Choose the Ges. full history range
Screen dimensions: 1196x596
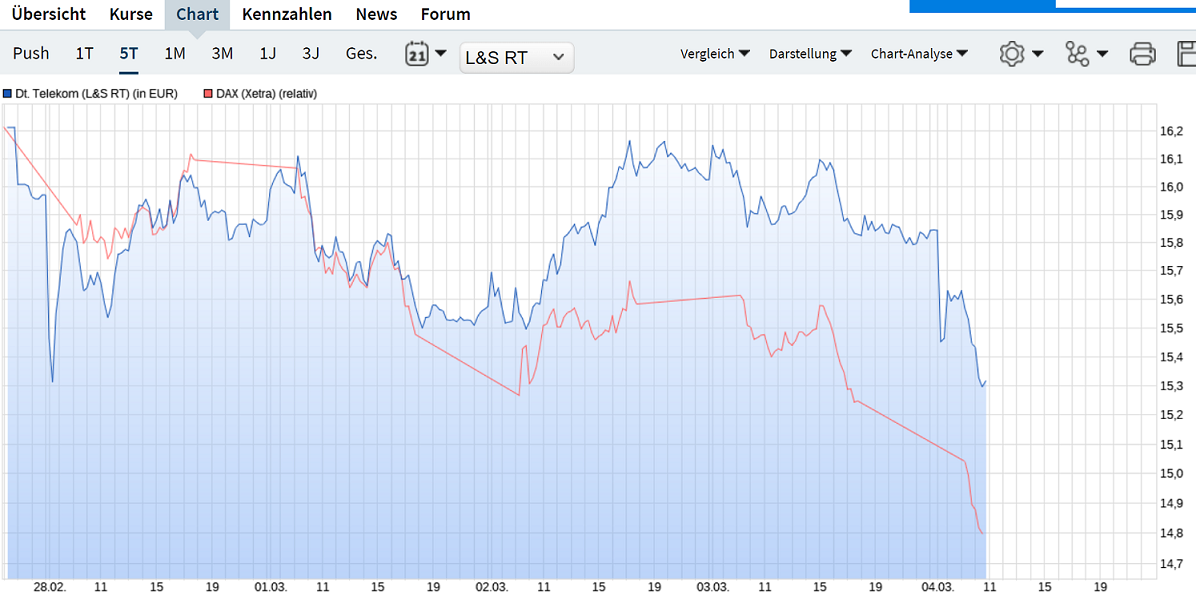click(362, 53)
